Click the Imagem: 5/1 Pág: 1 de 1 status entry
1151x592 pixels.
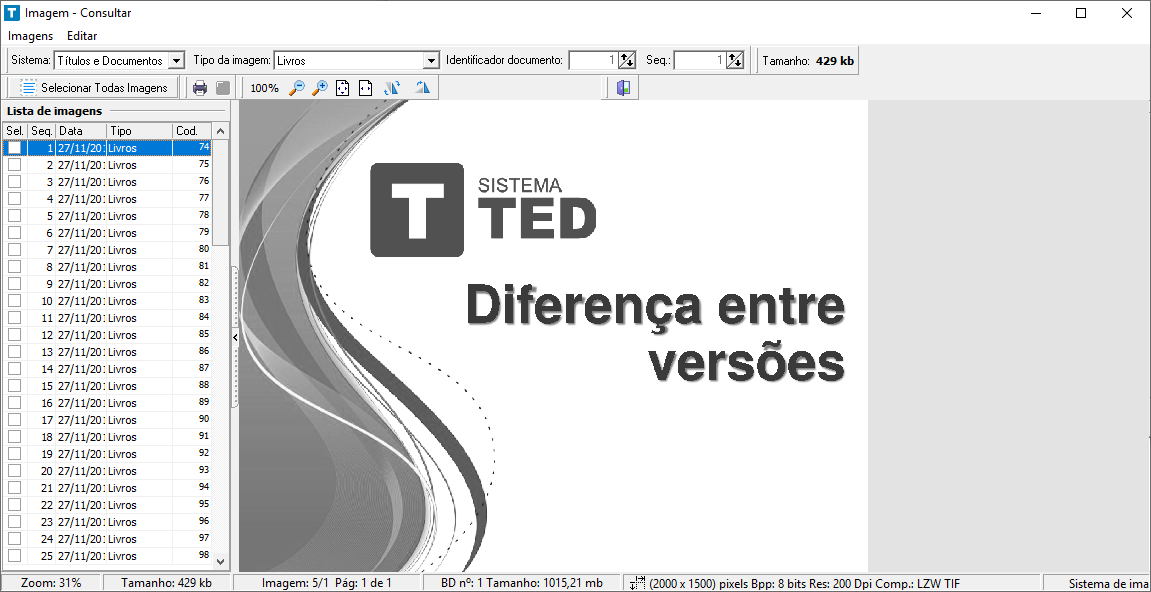(327, 583)
